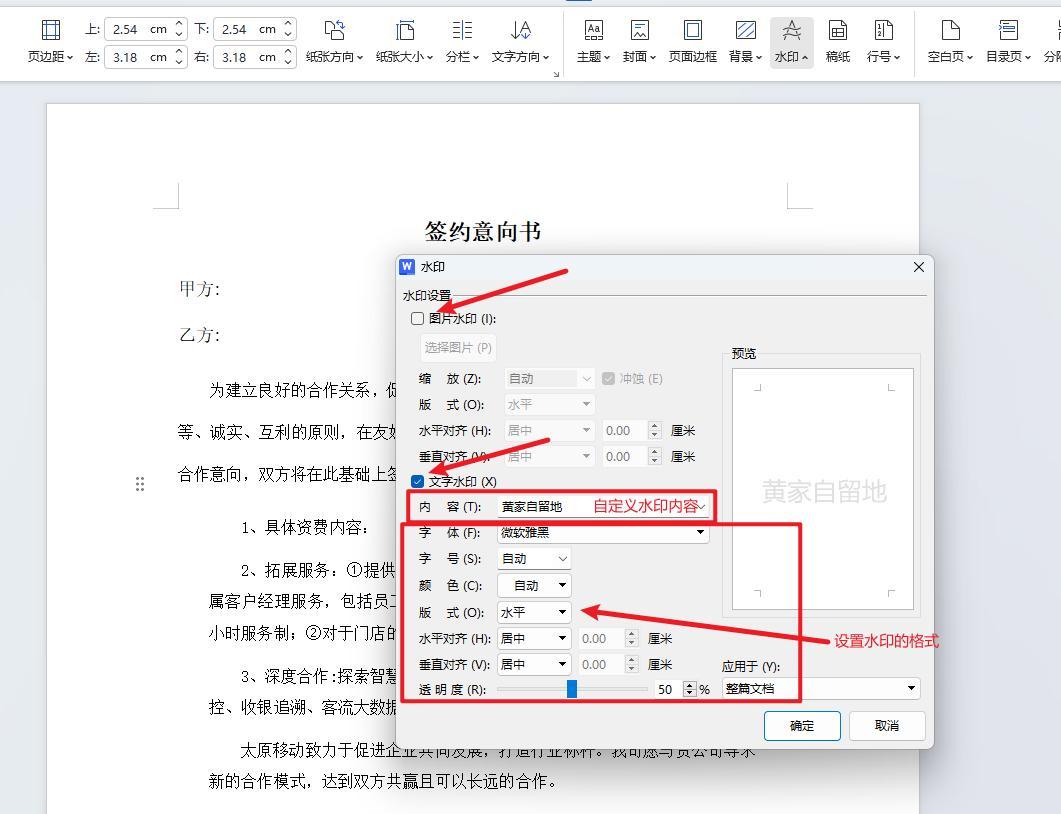Click the page setup dialog launcher arrow
Screen dimensions: 1061x814
pyautogui.click(x=556, y=74)
